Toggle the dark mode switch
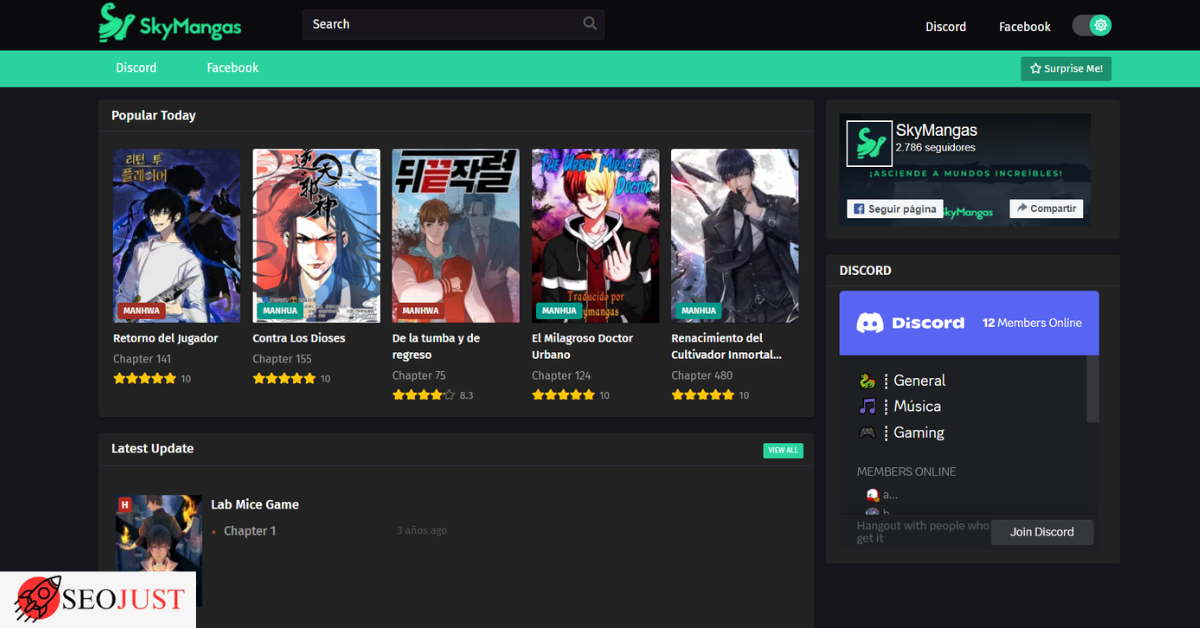1200x628 pixels. 1092,26
